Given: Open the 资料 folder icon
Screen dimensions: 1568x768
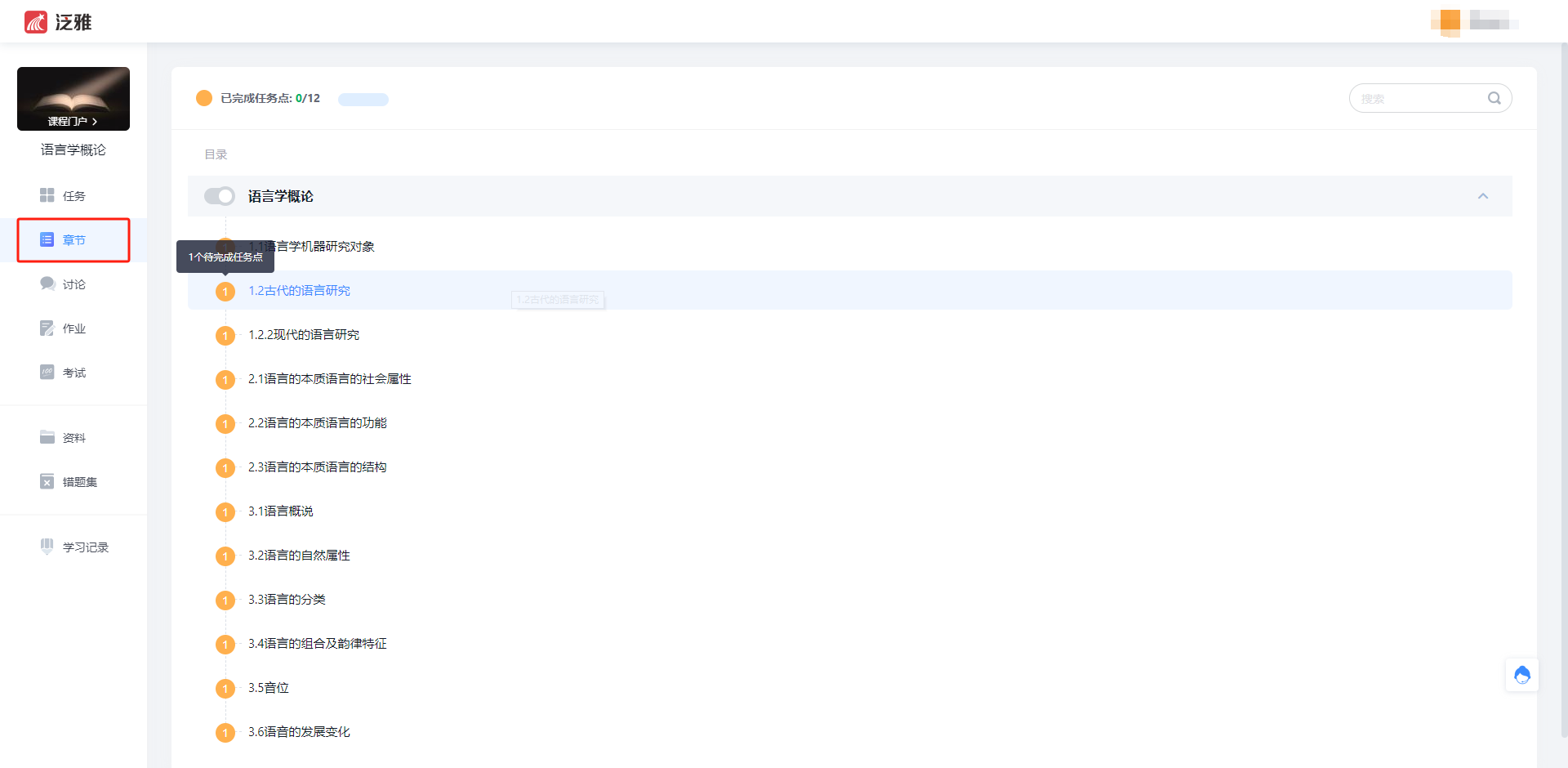Looking at the screenshot, I should click(47, 437).
